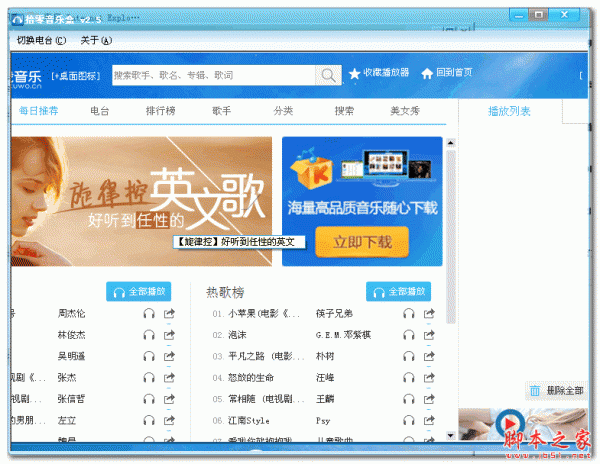
Task: Click video ad thumbnail play button
Action: tap(510, 423)
